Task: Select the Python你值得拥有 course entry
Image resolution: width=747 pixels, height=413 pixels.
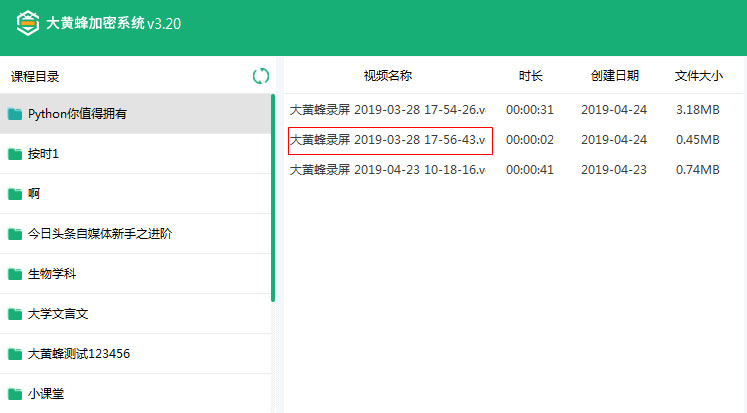Action: 77,114
